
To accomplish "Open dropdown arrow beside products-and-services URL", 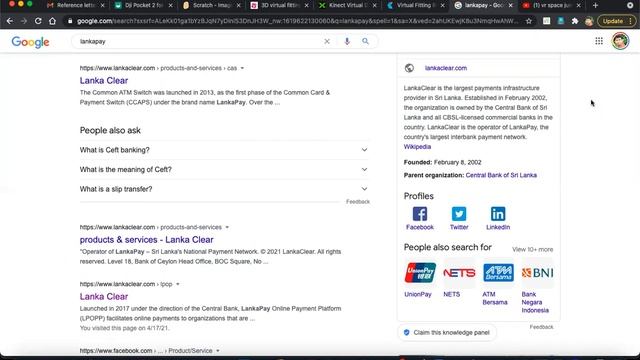I will (x=227, y=227).
